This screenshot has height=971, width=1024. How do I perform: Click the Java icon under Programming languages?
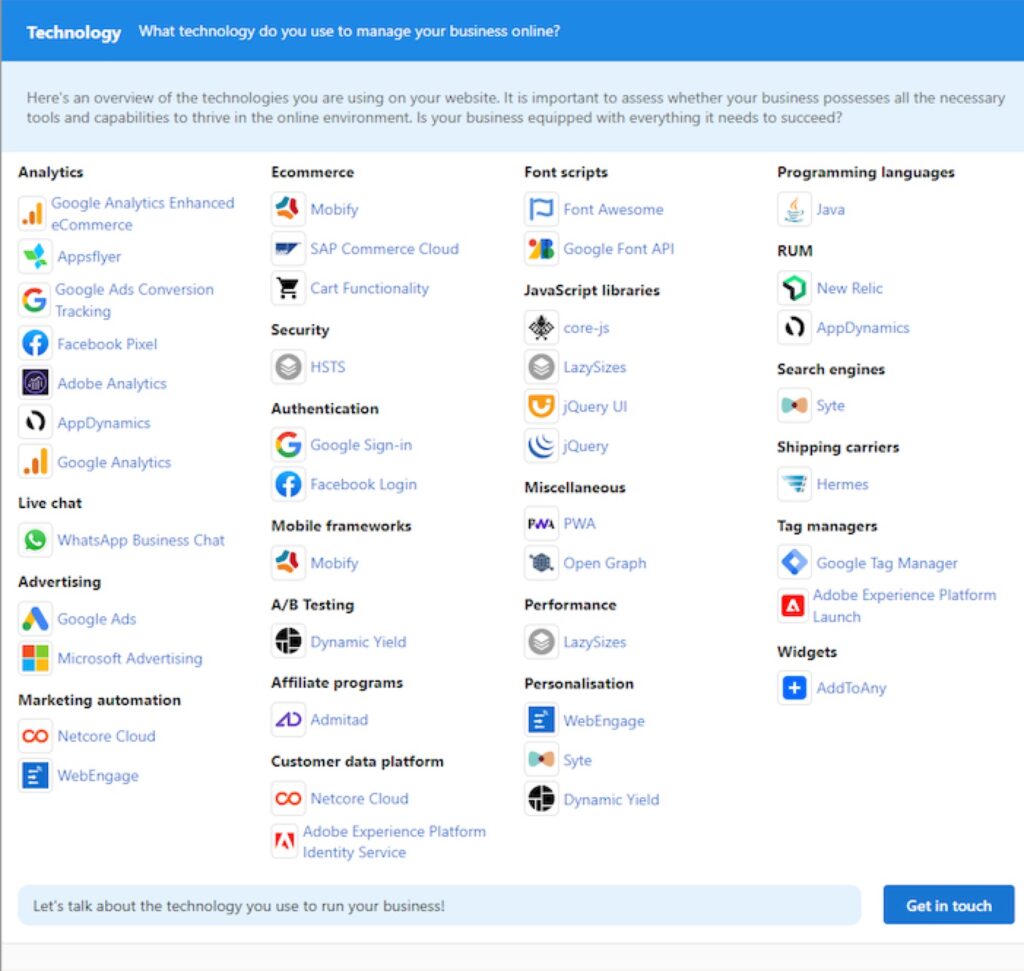(794, 209)
